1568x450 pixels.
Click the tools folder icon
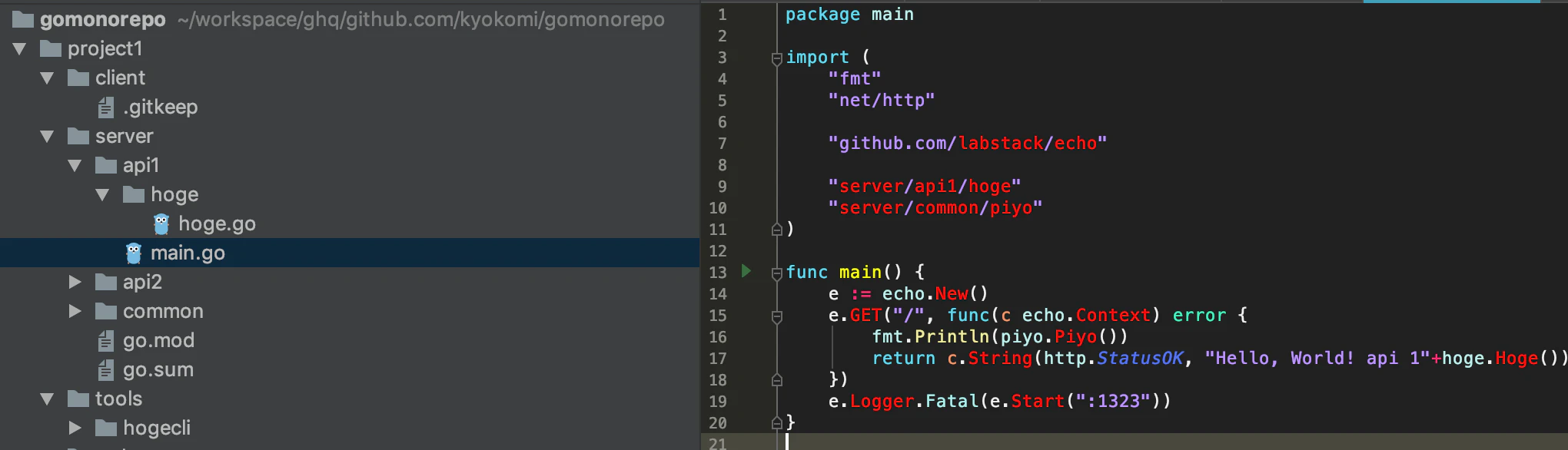tap(78, 399)
